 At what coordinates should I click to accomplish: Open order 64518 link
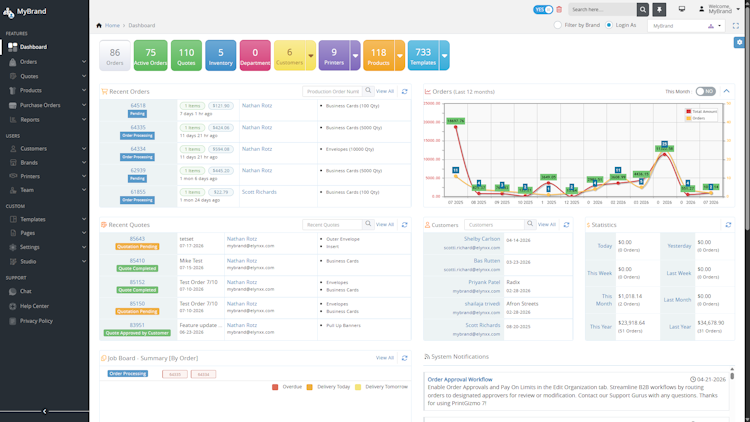(x=138, y=105)
